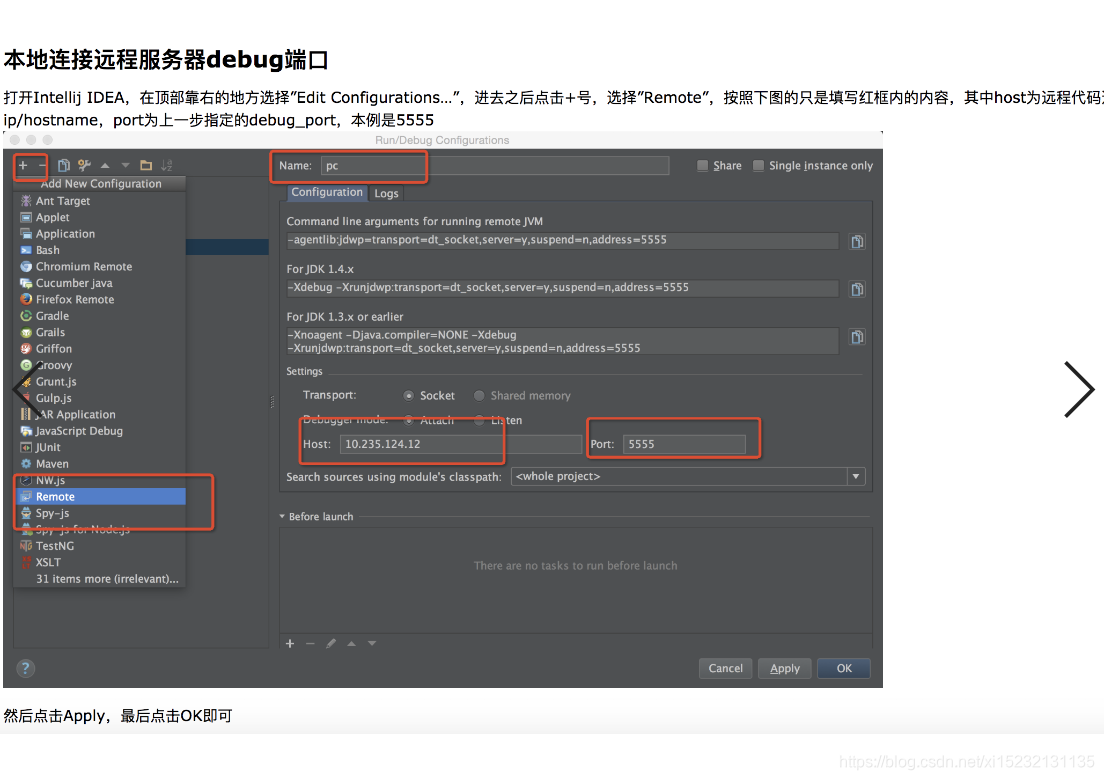
Task: Copy the JVM command line arguments
Action: click(x=857, y=241)
